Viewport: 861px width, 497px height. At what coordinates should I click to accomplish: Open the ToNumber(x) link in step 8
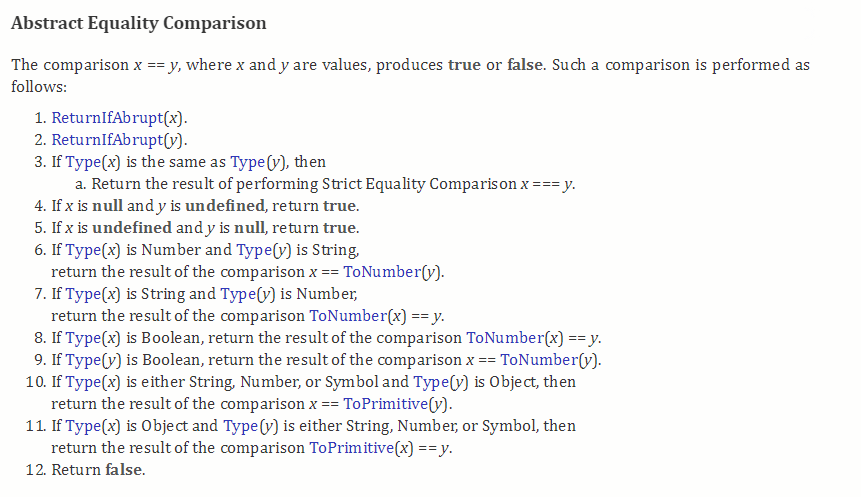tap(505, 338)
